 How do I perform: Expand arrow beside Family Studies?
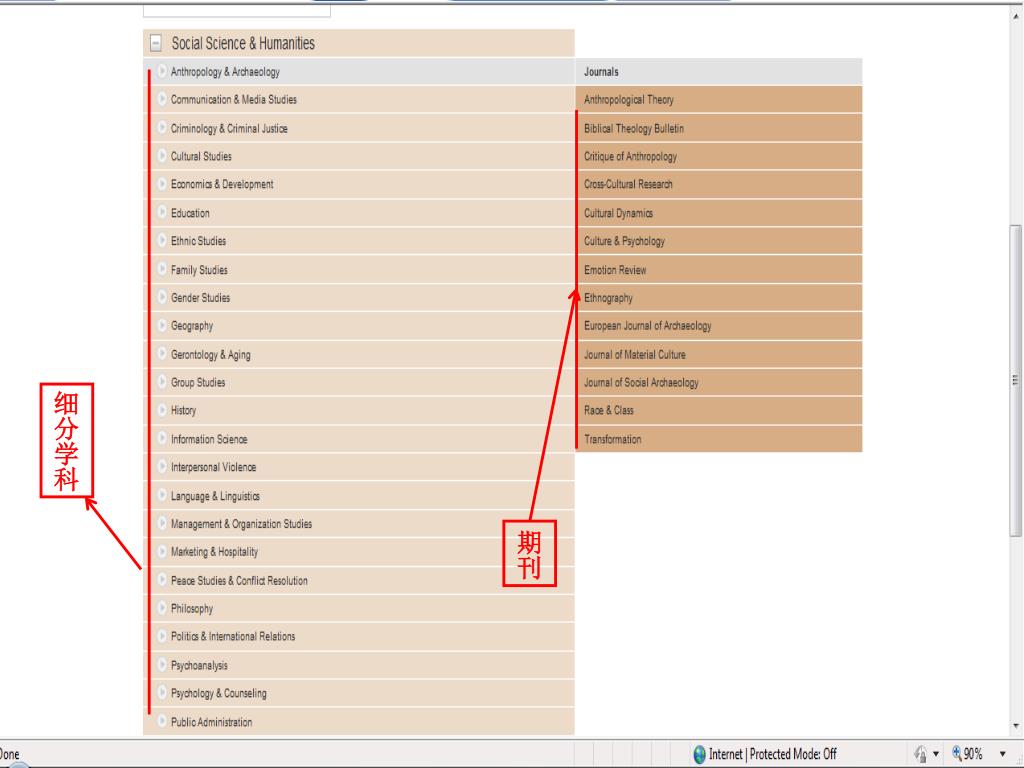pos(162,269)
